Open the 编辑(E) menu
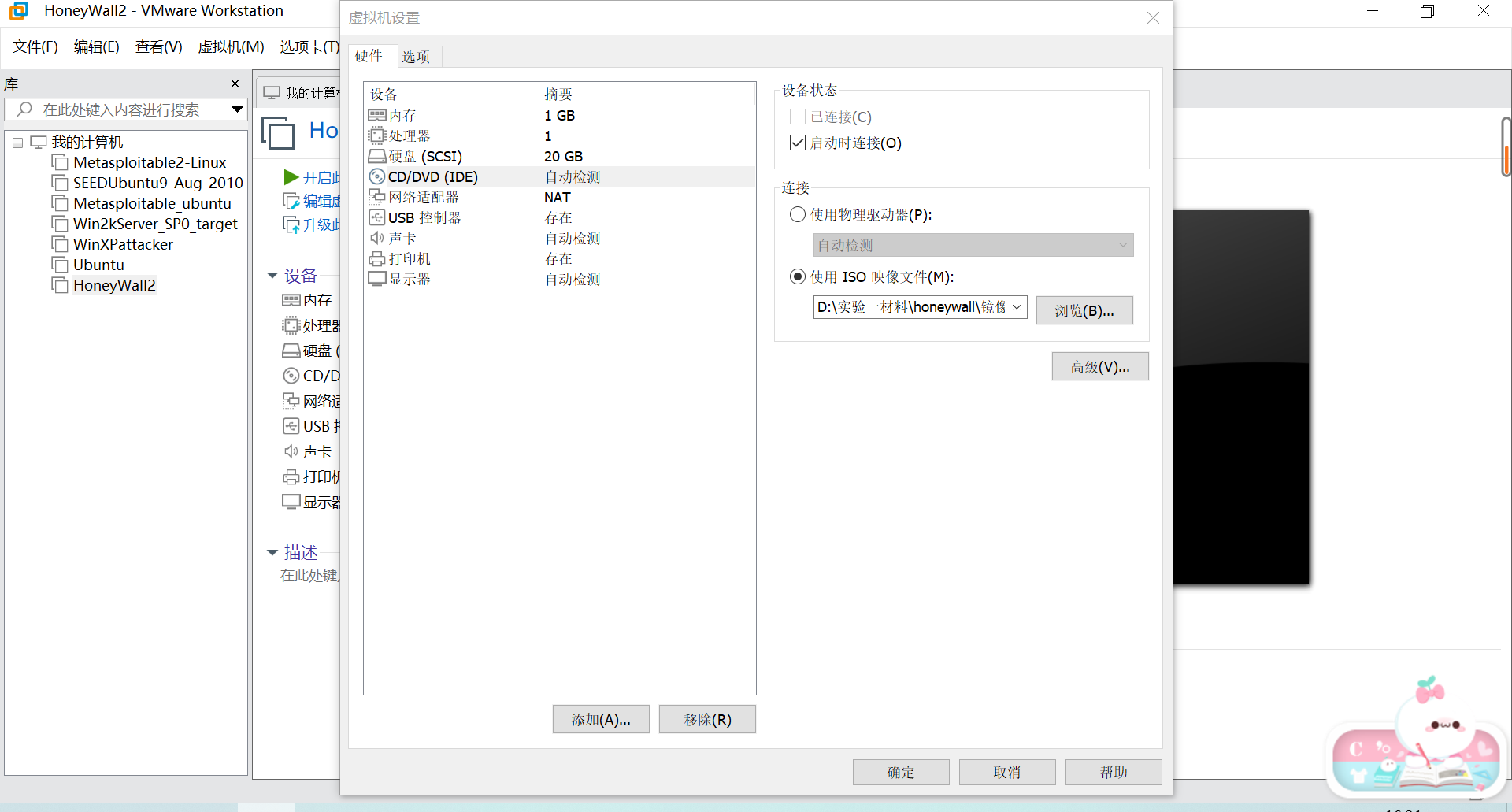 [x=96, y=46]
